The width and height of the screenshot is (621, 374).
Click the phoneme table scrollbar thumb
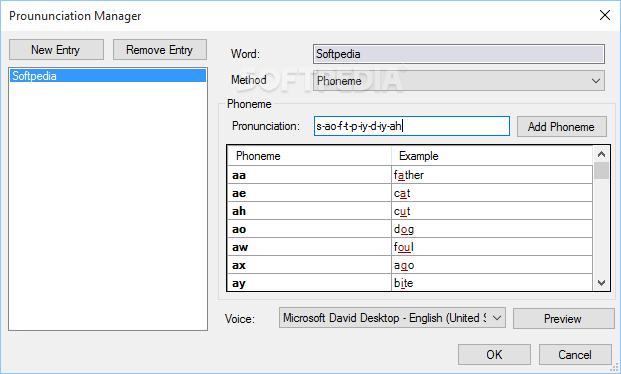(601, 170)
